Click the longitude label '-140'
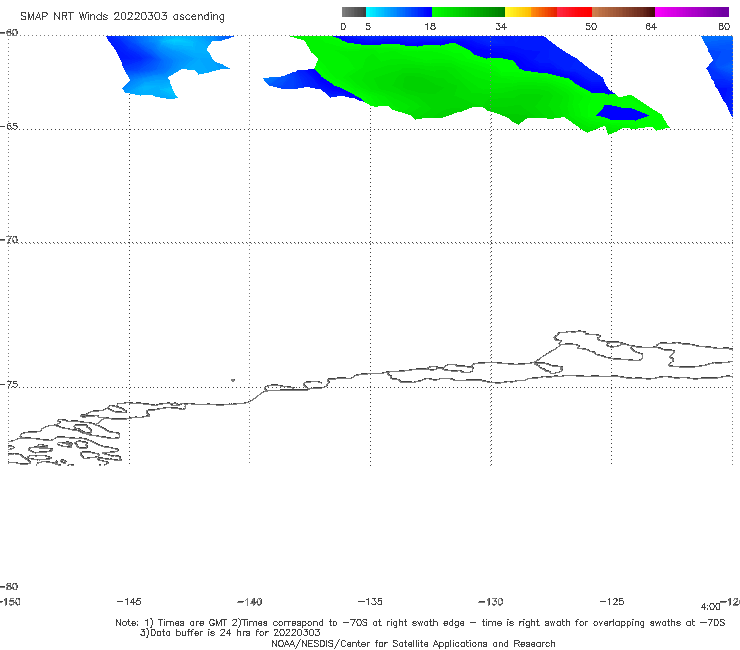 (250, 601)
